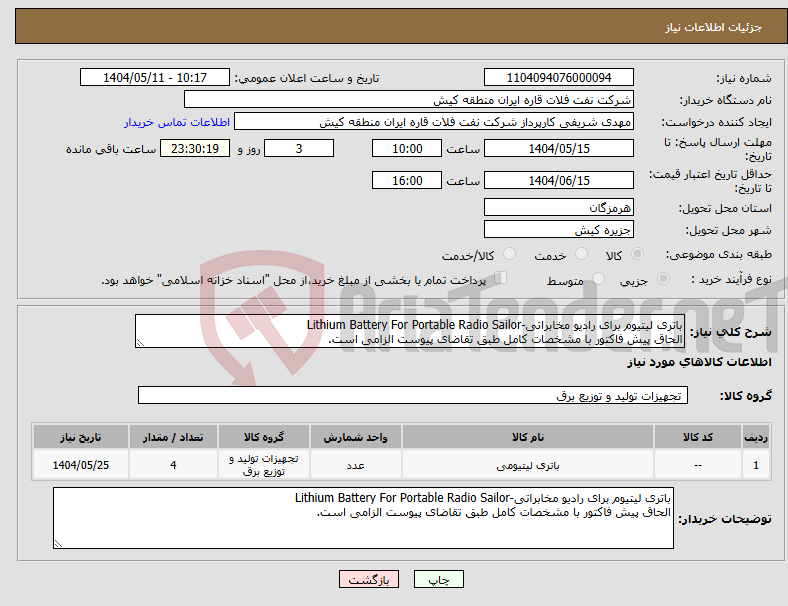Click the چاپ print button
This screenshot has height=606, width=788.
(x=439, y=579)
